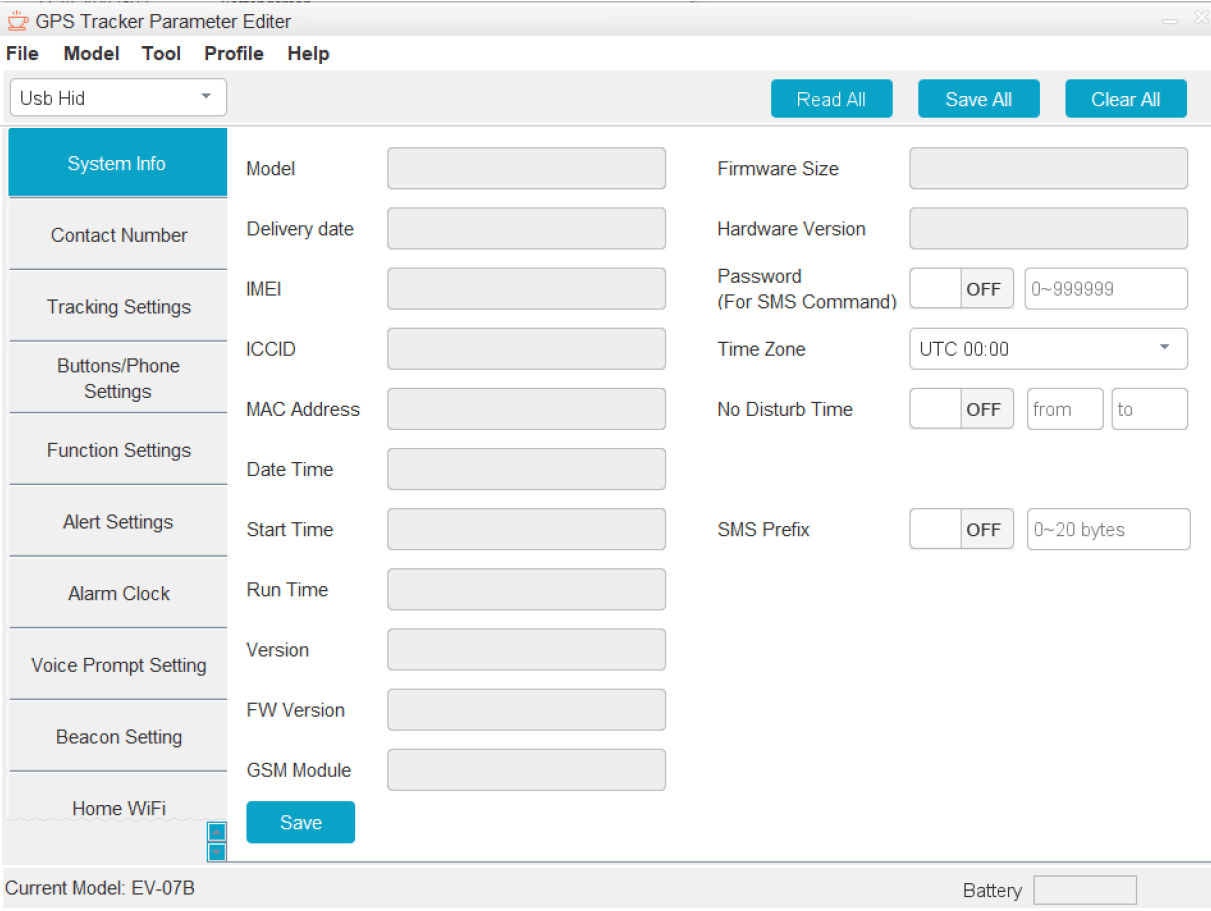Minimize the GPS Tracker Parameter Editer window
The height and width of the screenshot is (911, 1211).
[1170, 20]
